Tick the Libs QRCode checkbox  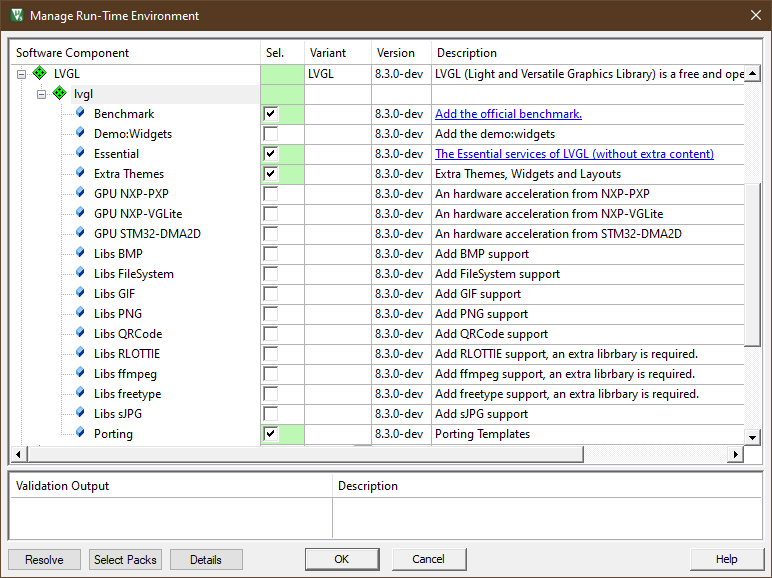pos(270,334)
